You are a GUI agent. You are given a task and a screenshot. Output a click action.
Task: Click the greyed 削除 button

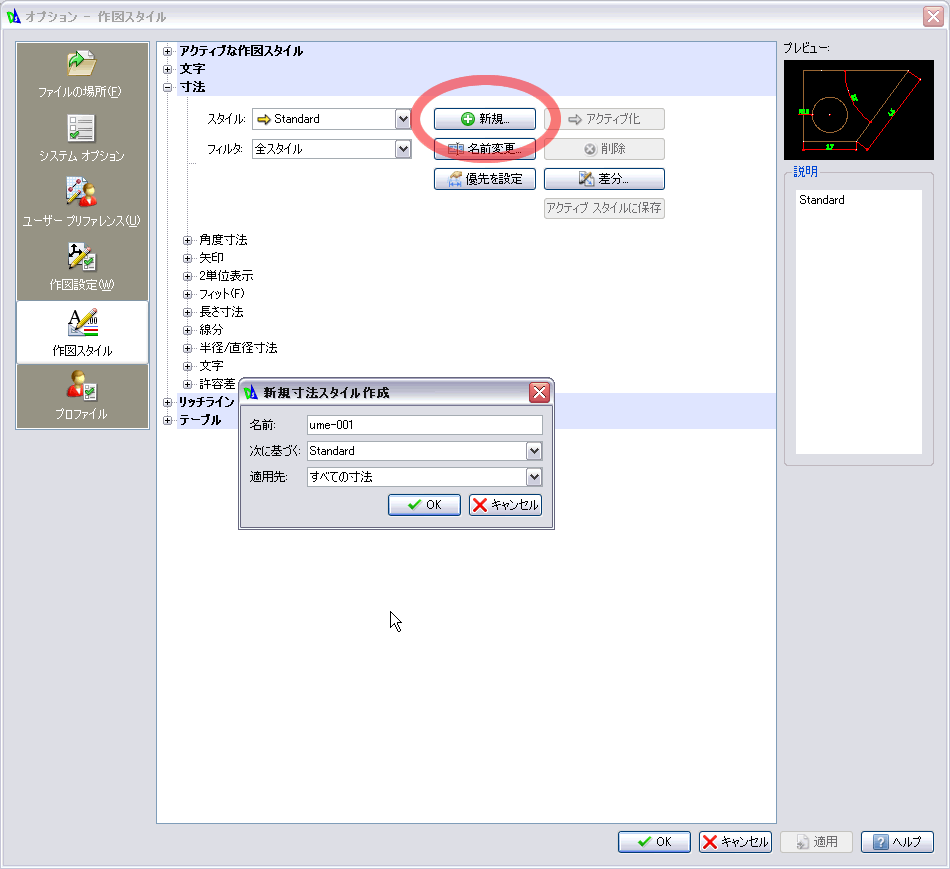(604, 149)
